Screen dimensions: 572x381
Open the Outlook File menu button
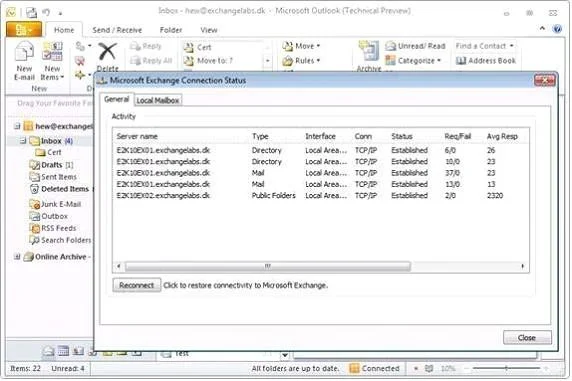(x=24, y=30)
